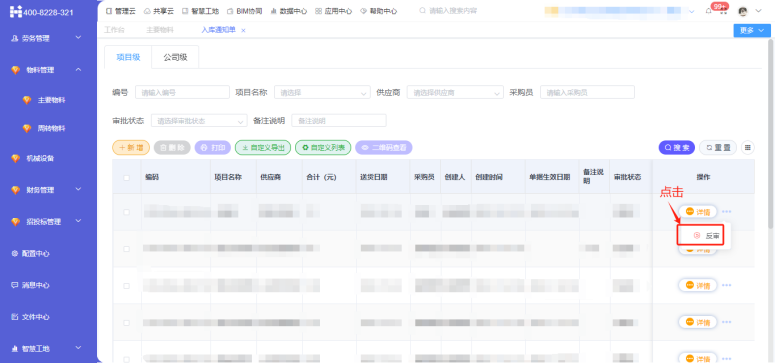Click the logo beside 400-8228-321
Image resolution: width=775 pixels, height=364 pixels.
(x=16, y=12)
